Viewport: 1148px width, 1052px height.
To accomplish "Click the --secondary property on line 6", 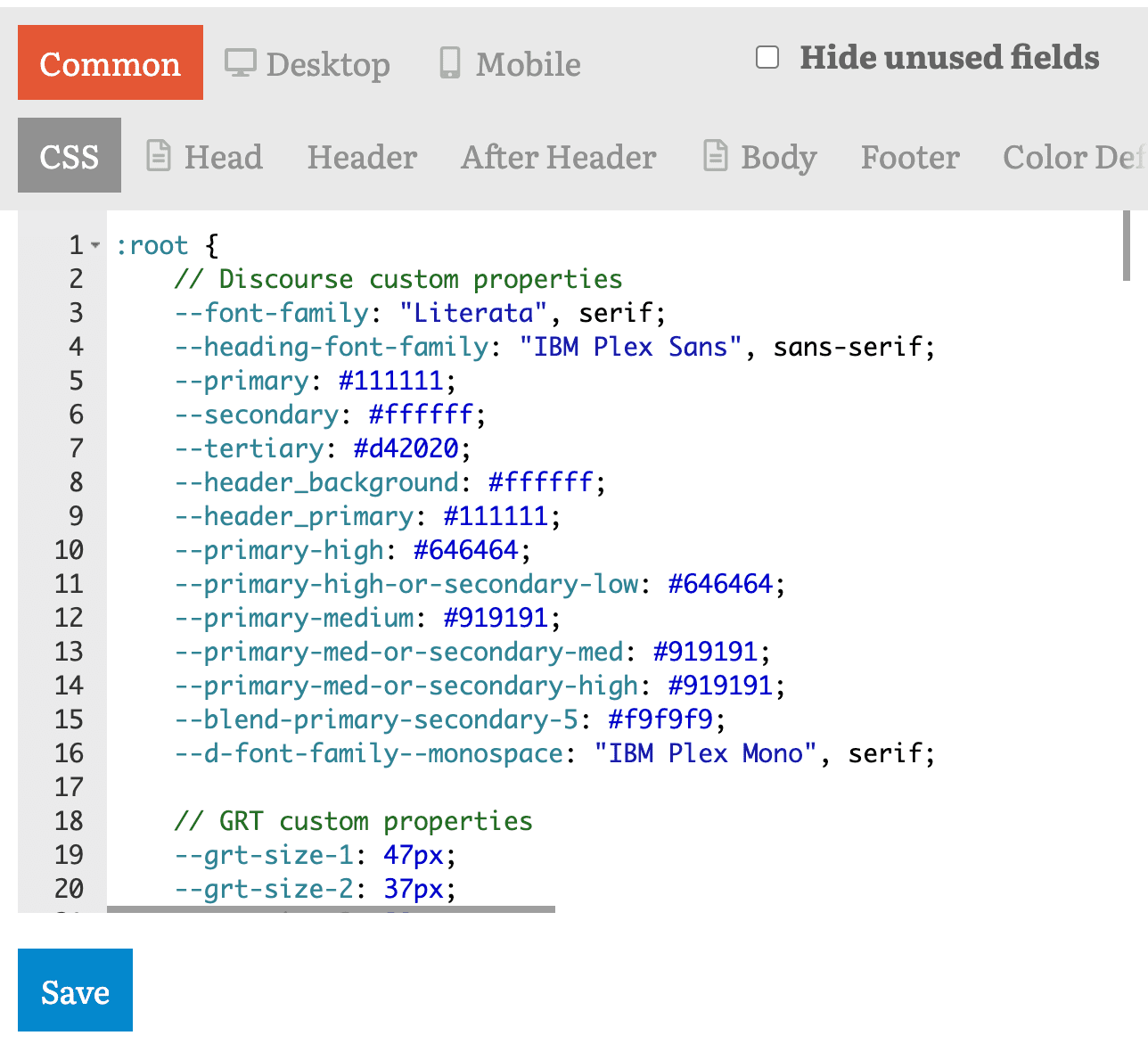I will click(x=257, y=415).
